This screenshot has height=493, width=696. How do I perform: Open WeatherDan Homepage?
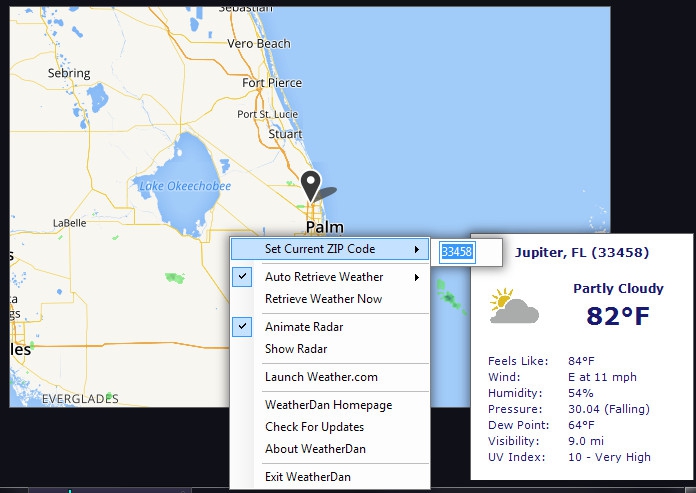point(328,405)
